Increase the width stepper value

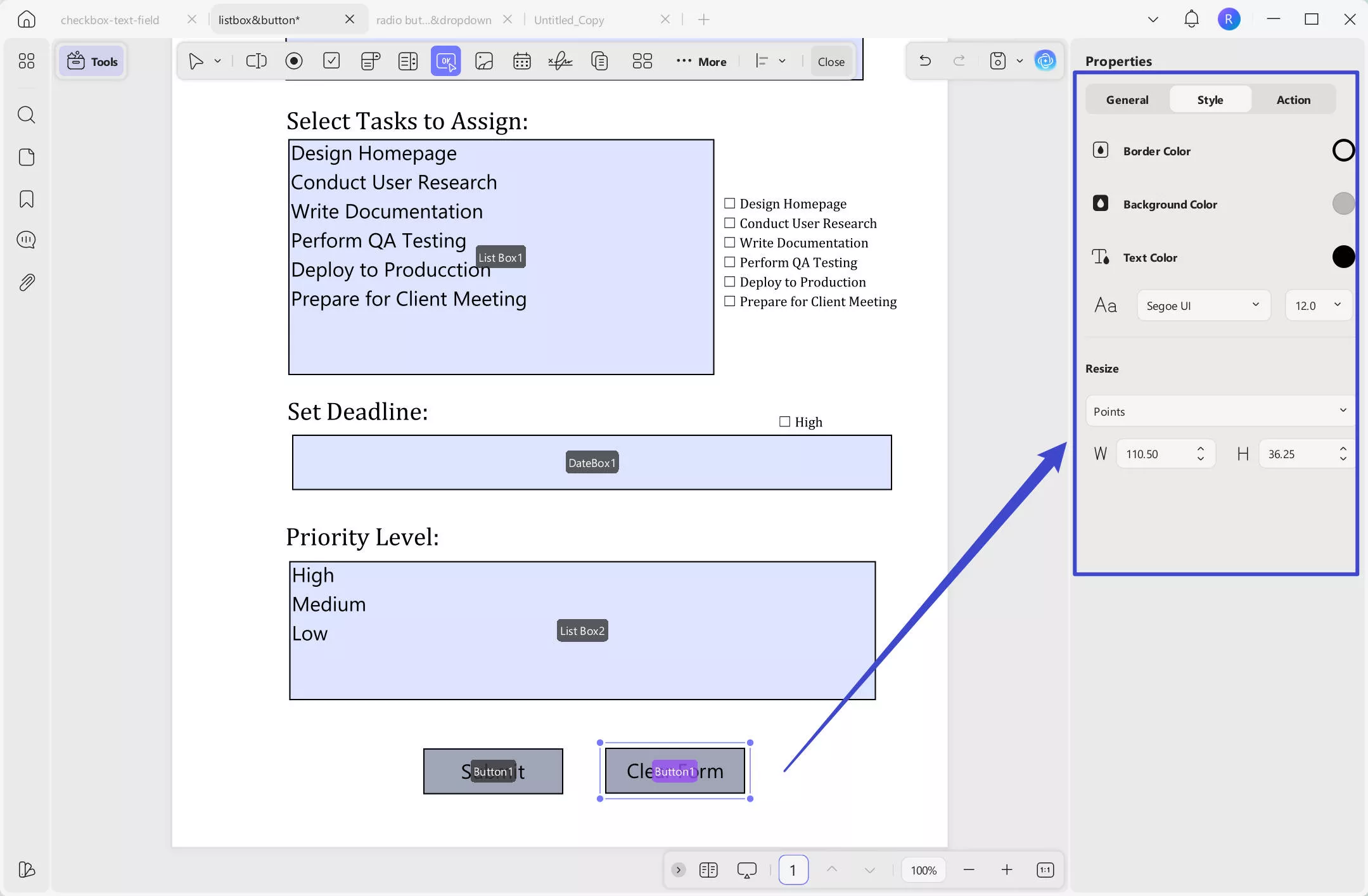(x=1201, y=449)
